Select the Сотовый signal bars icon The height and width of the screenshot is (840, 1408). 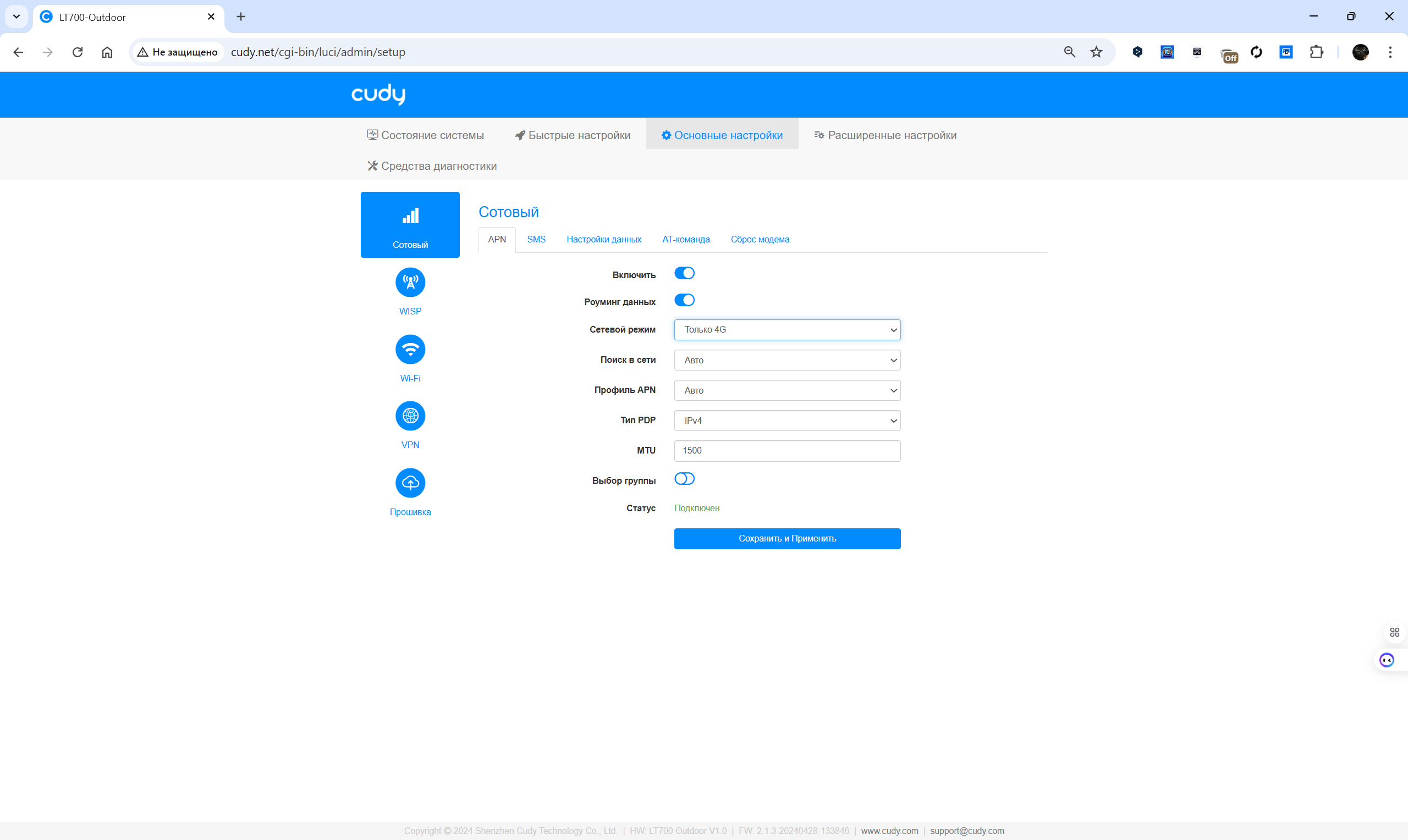pos(410,216)
